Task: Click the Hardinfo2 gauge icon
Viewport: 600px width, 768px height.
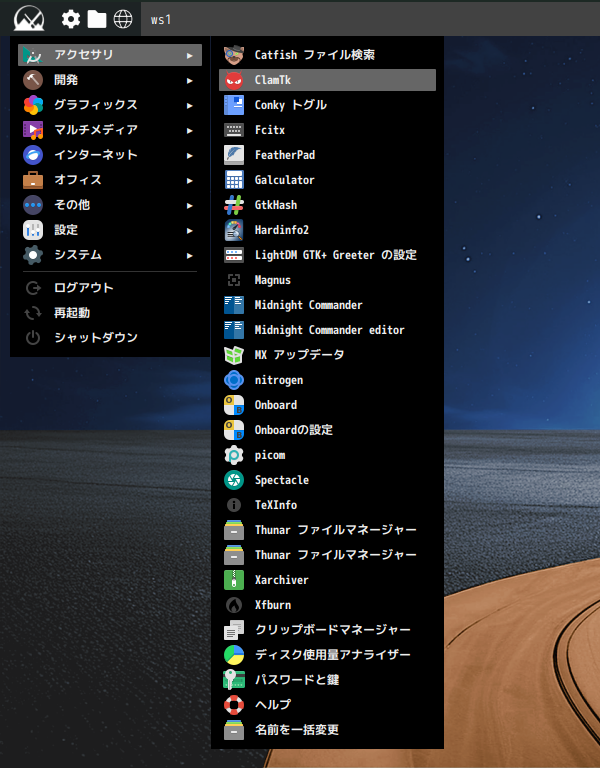Action: (x=234, y=230)
